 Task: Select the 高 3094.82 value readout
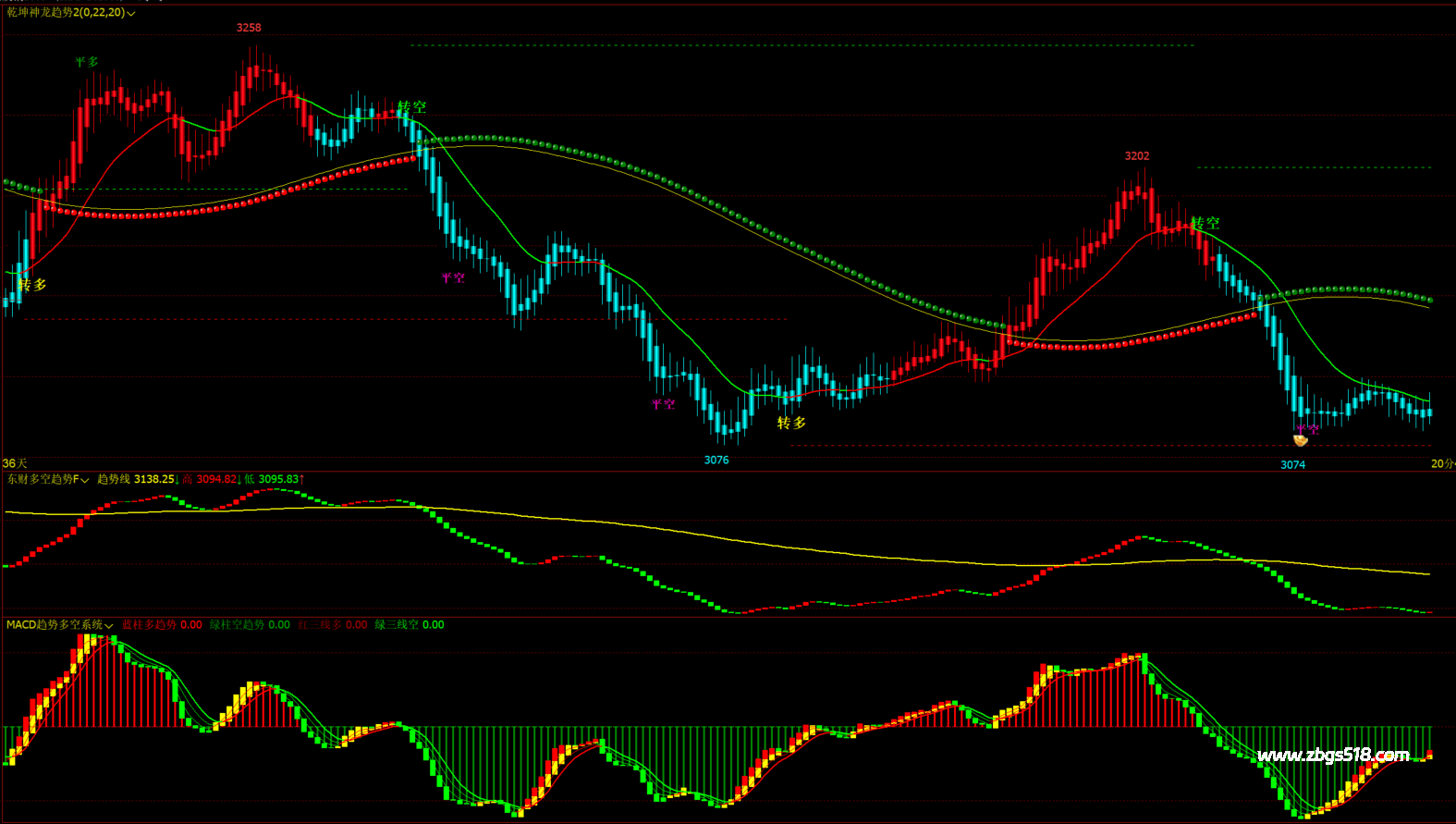211,479
